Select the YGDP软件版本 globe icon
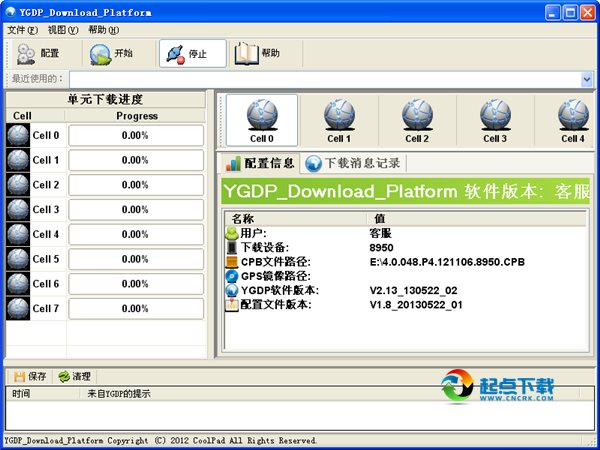 click(232, 290)
